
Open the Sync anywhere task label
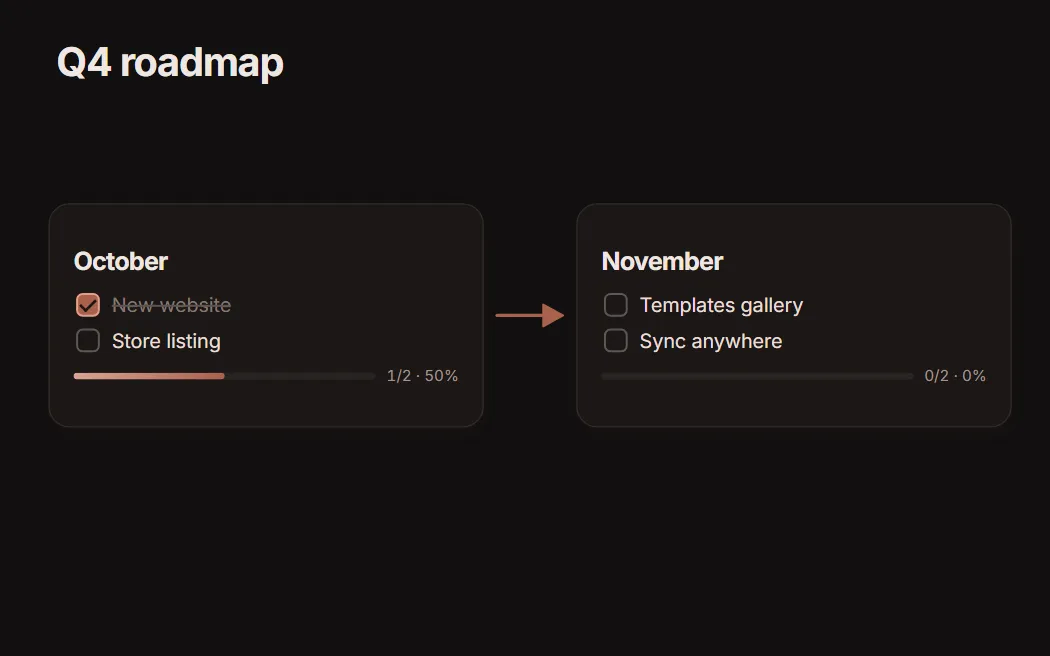coord(710,341)
